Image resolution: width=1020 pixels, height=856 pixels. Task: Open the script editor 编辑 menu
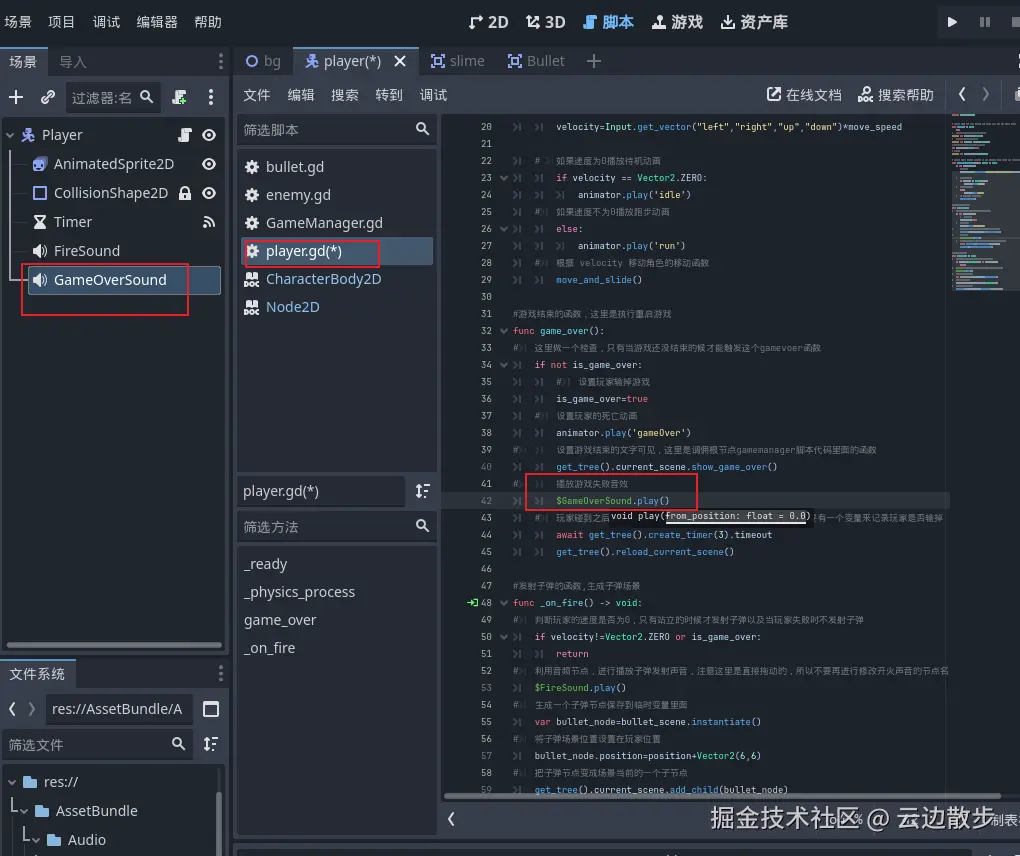[301, 96]
